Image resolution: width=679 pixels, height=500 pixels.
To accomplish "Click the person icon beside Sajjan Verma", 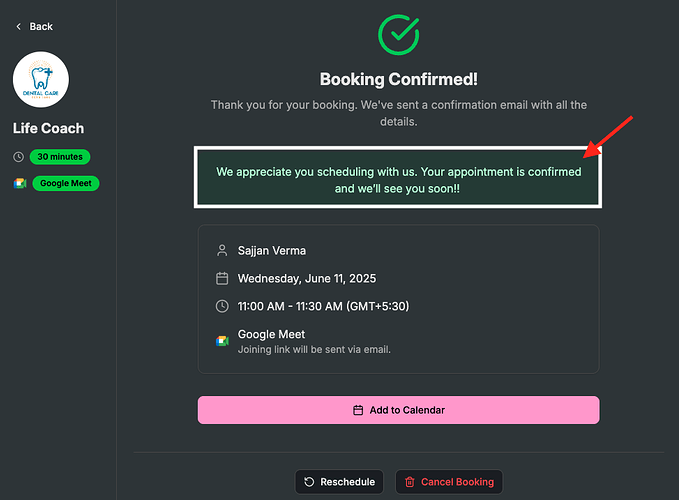I will click(x=222, y=251).
